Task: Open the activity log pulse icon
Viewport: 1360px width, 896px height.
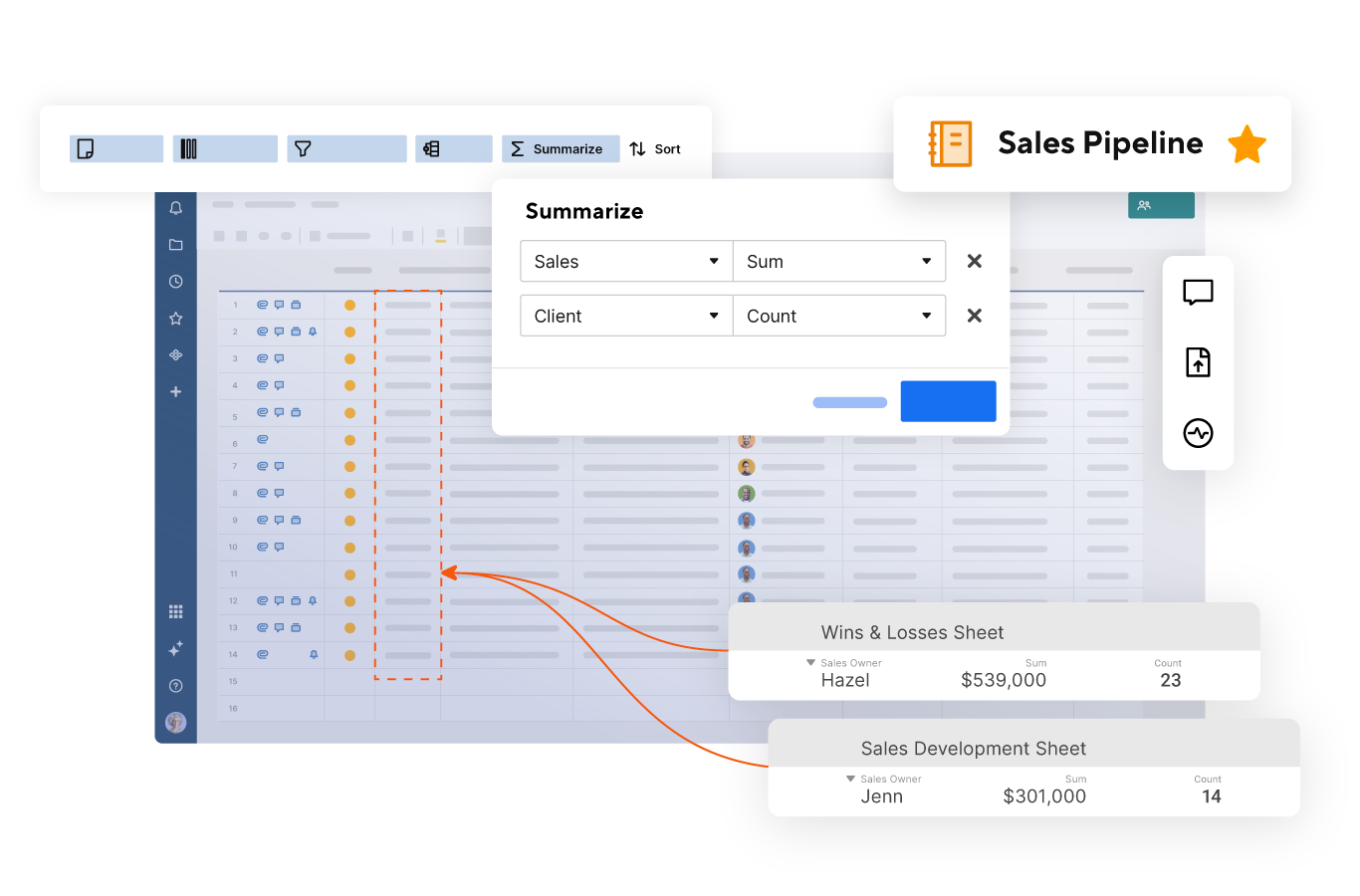Action: 1198,433
